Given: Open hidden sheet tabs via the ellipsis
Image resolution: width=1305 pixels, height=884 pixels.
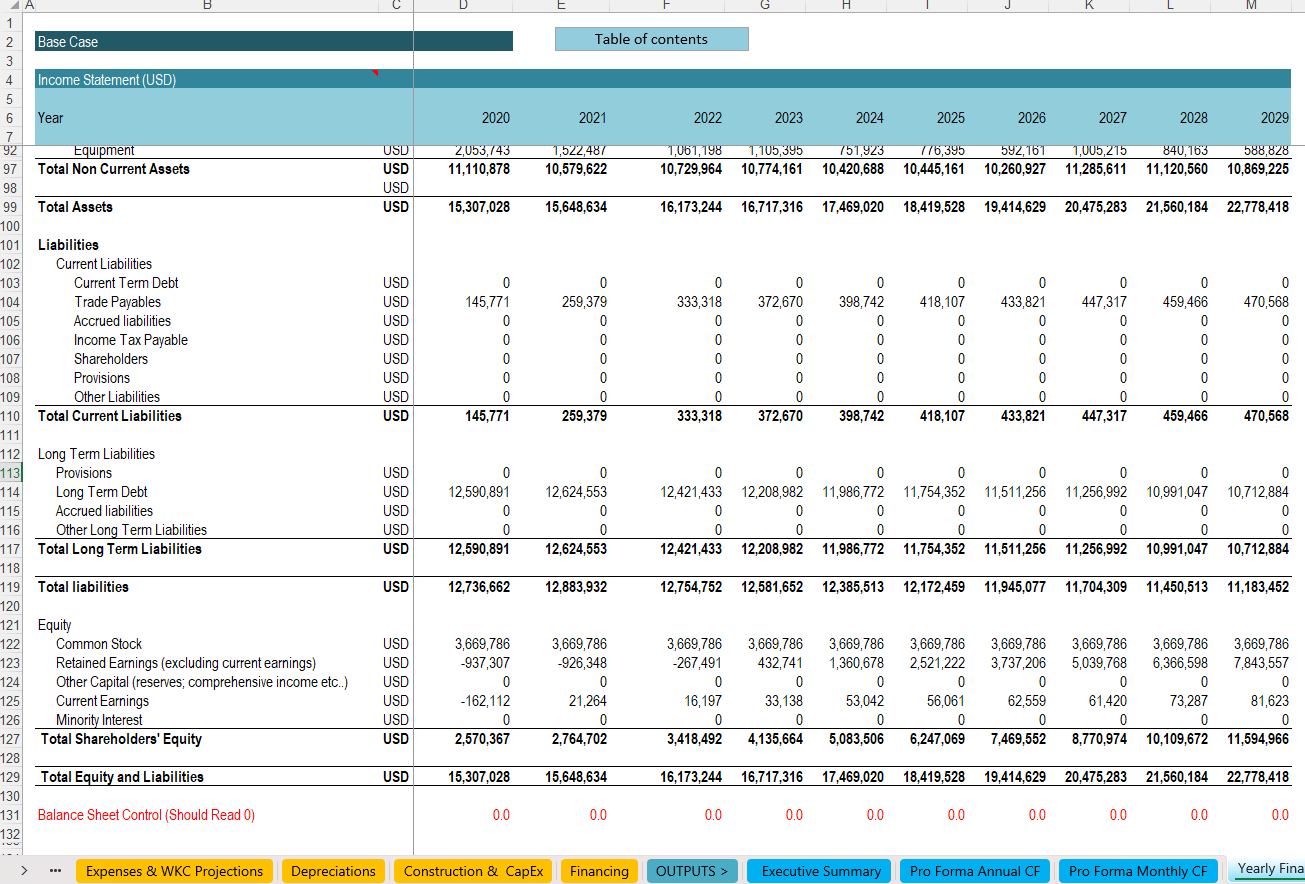Looking at the screenshot, I should coord(55,871).
